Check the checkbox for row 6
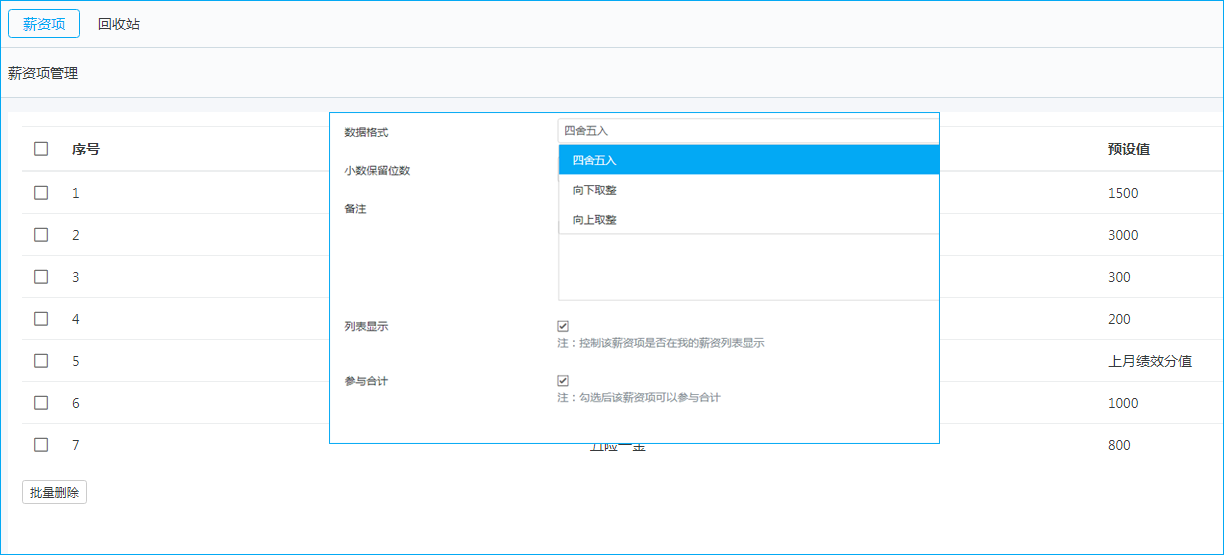 (x=41, y=403)
